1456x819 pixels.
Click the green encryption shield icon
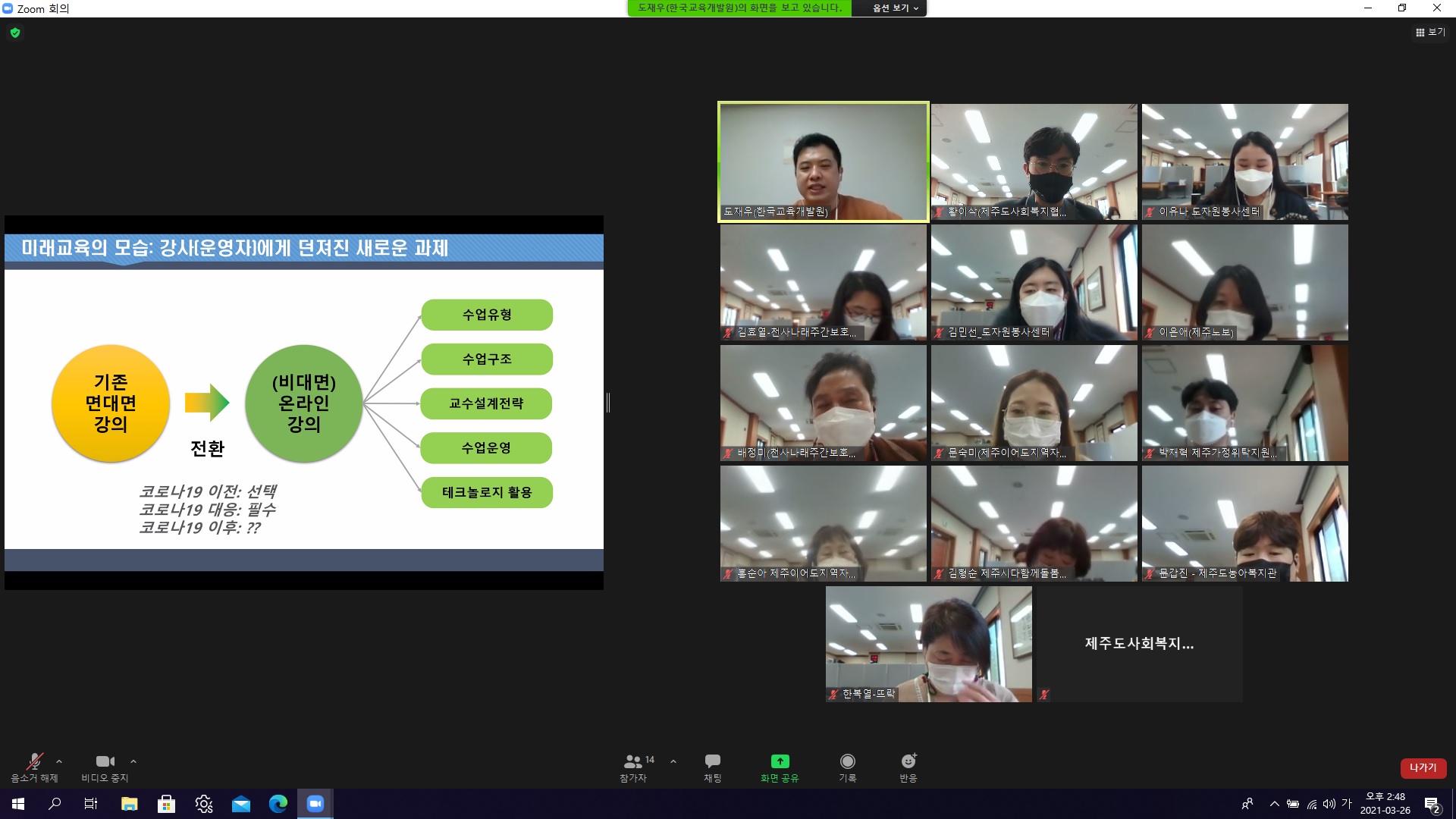(x=15, y=33)
